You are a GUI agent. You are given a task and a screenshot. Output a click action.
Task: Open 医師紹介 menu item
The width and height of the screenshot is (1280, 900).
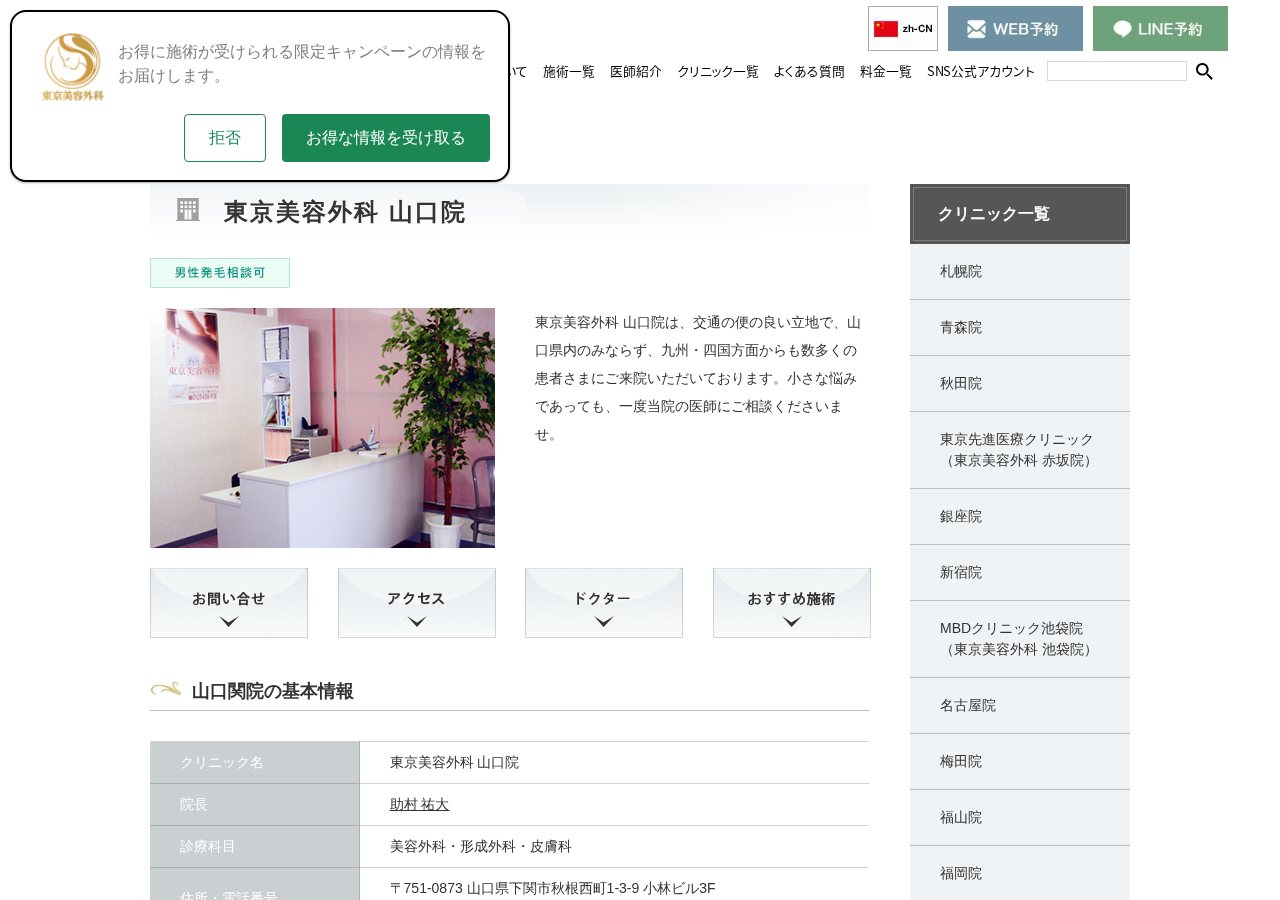point(636,71)
